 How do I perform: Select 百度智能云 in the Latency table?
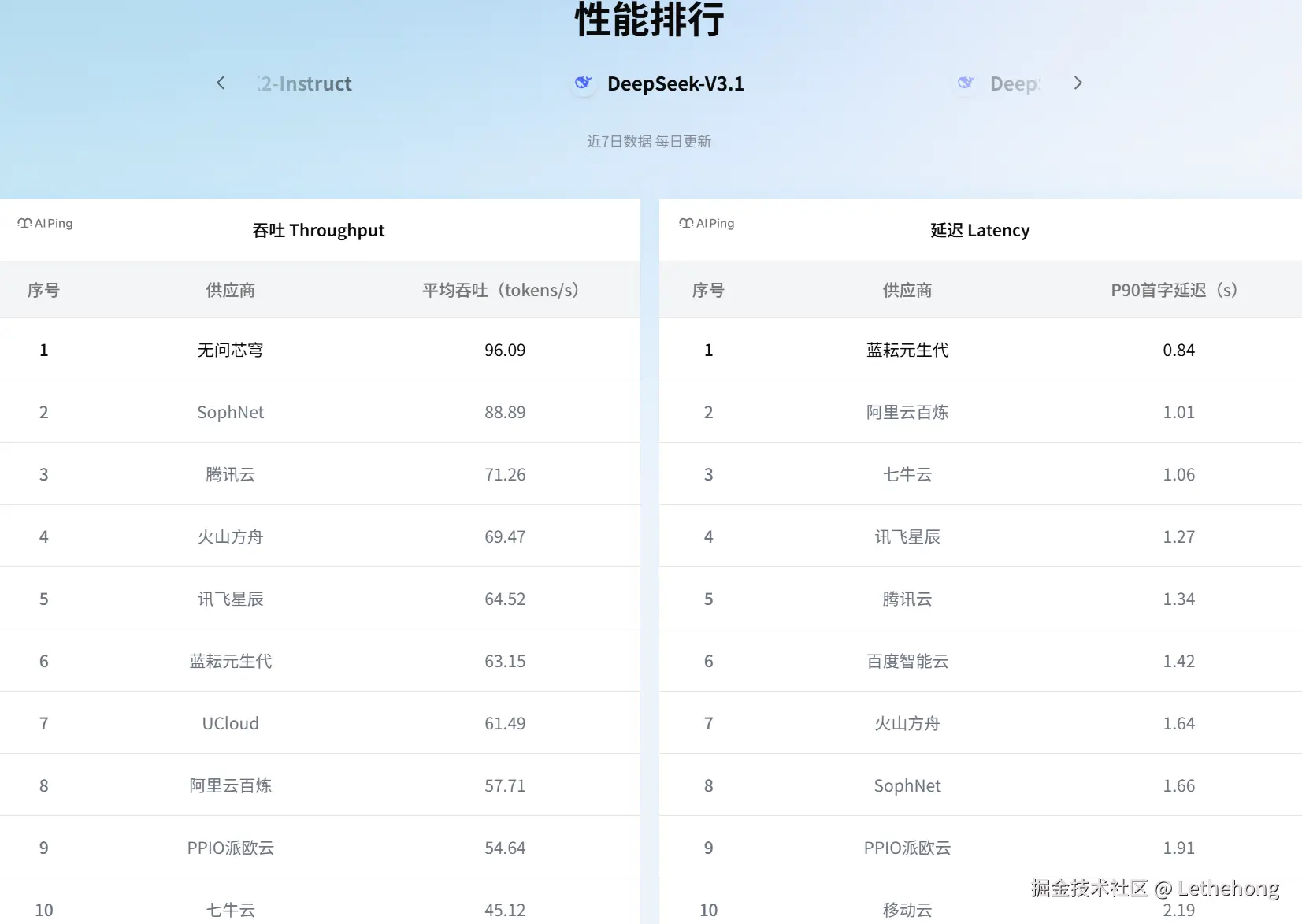pyautogui.click(x=907, y=661)
